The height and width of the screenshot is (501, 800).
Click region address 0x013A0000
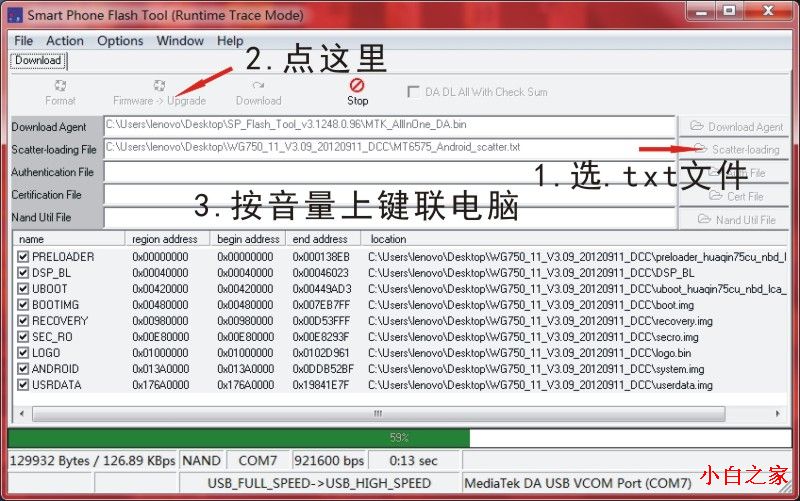[161, 369]
